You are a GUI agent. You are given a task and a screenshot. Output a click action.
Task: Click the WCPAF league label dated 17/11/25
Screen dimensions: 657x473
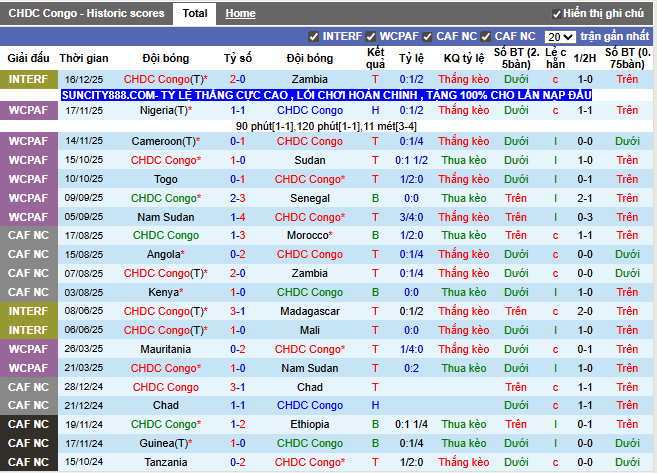point(28,110)
